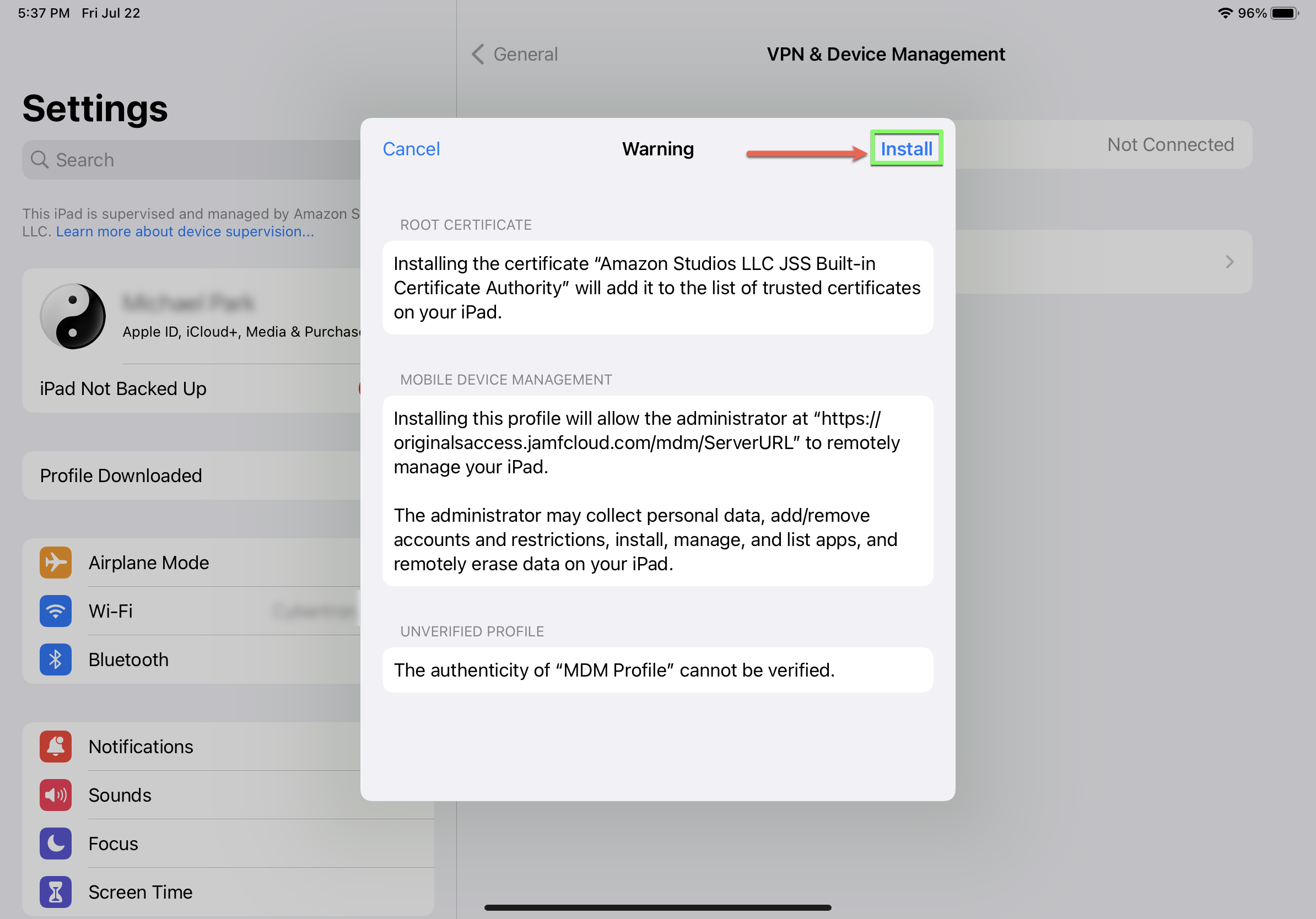This screenshot has height=919, width=1316.
Task: Tap the Wi-Fi status bar icon
Action: click(1225, 13)
